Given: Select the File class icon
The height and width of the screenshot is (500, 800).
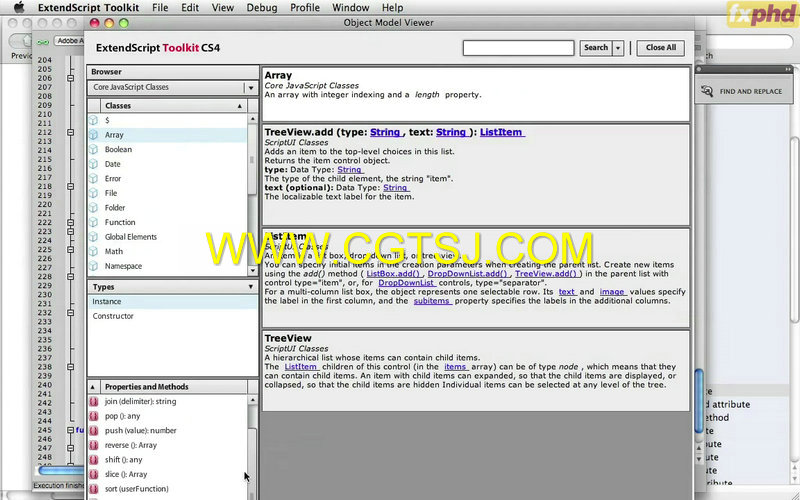Looking at the screenshot, I should pos(93,193).
